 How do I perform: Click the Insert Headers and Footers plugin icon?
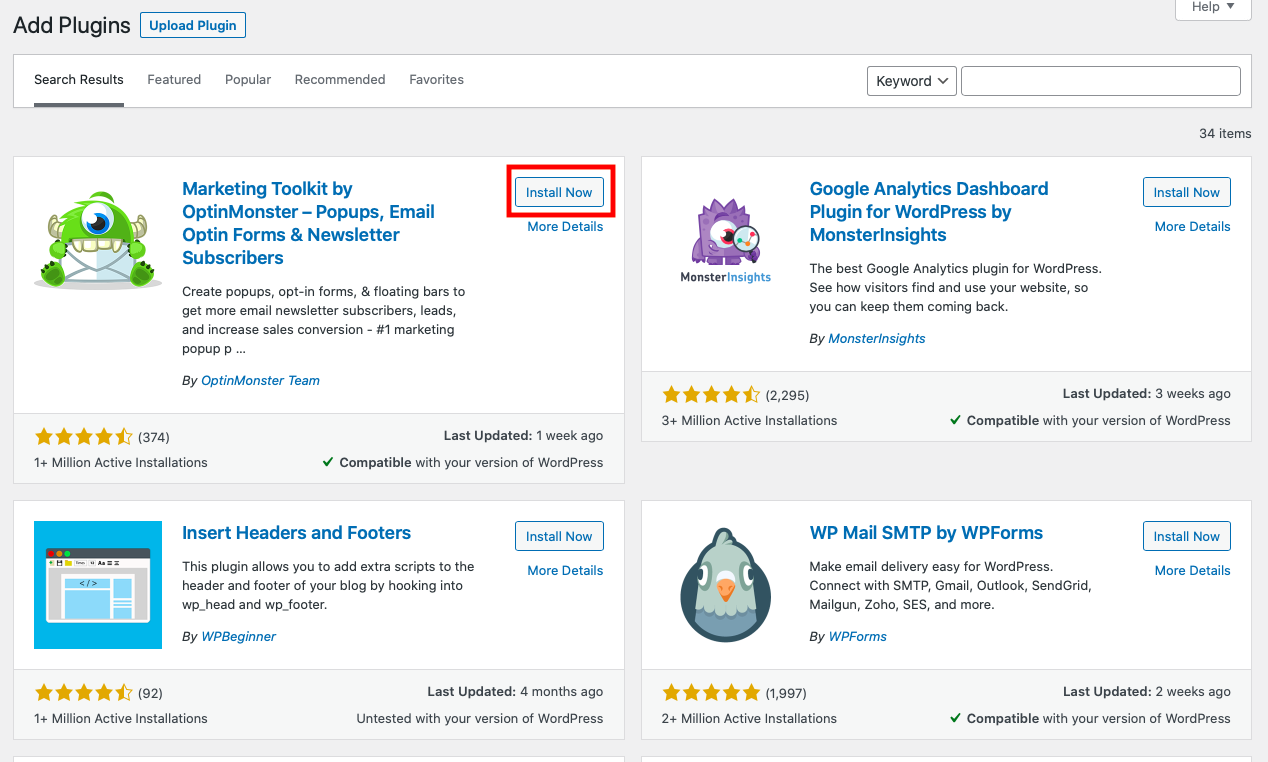pos(98,585)
